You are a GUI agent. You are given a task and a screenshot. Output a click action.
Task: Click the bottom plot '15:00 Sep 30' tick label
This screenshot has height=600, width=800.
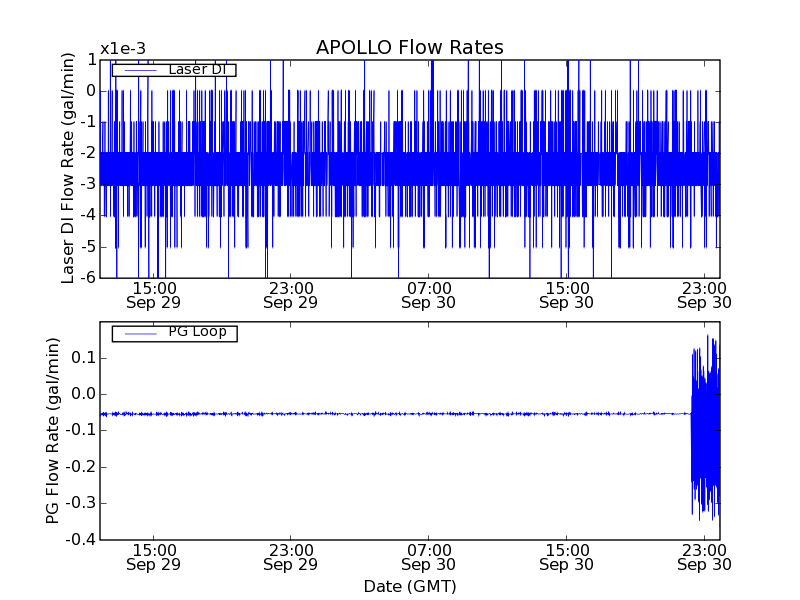pyautogui.click(x=567, y=558)
